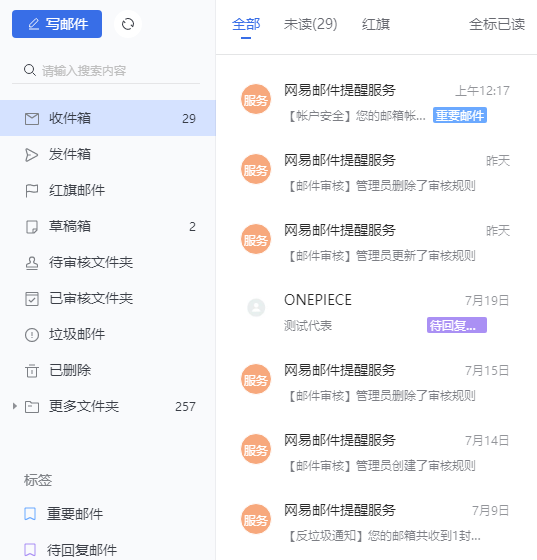
Task: Open the pending review stamp icon
Action: click(x=32, y=263)
